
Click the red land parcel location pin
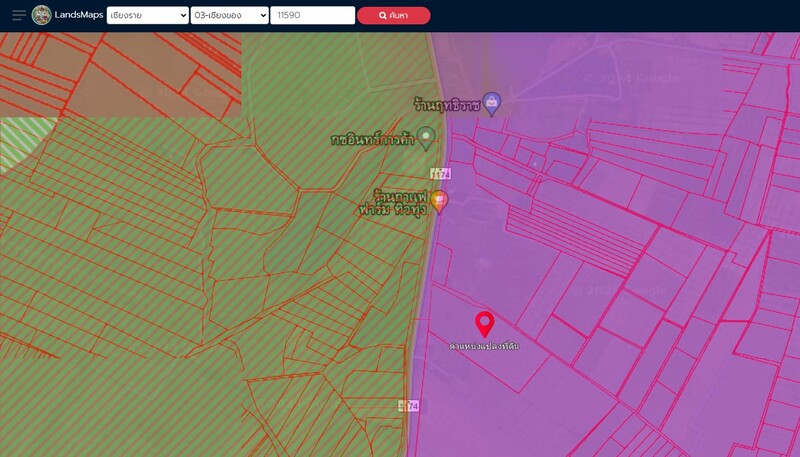(485, 323)
